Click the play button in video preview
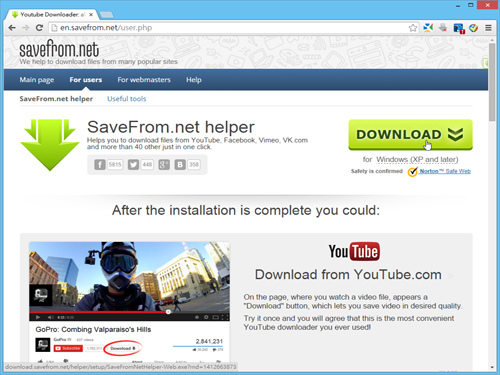 [38, 317]
